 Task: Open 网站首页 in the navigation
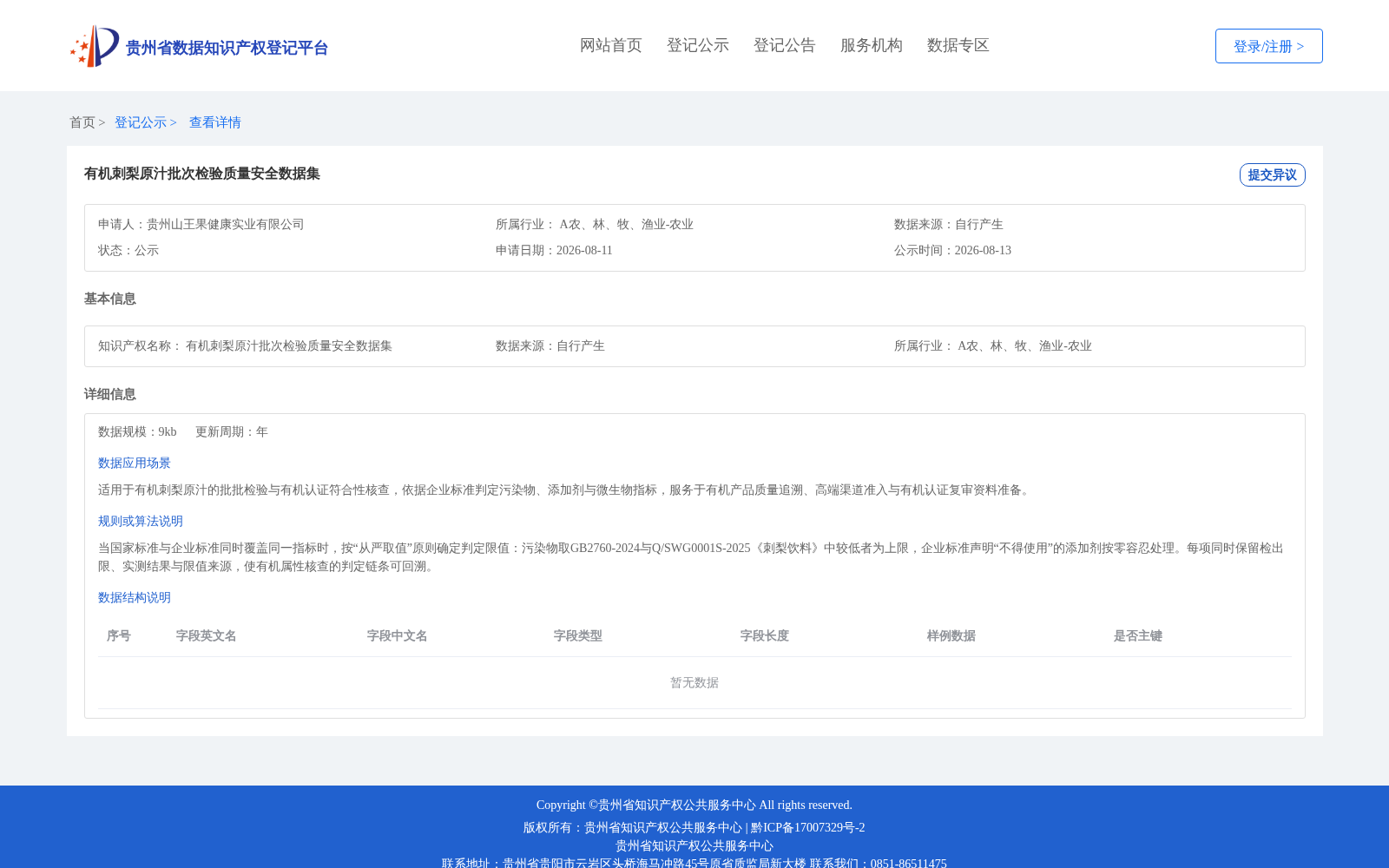pyautogui.click(x=611, y=45)
